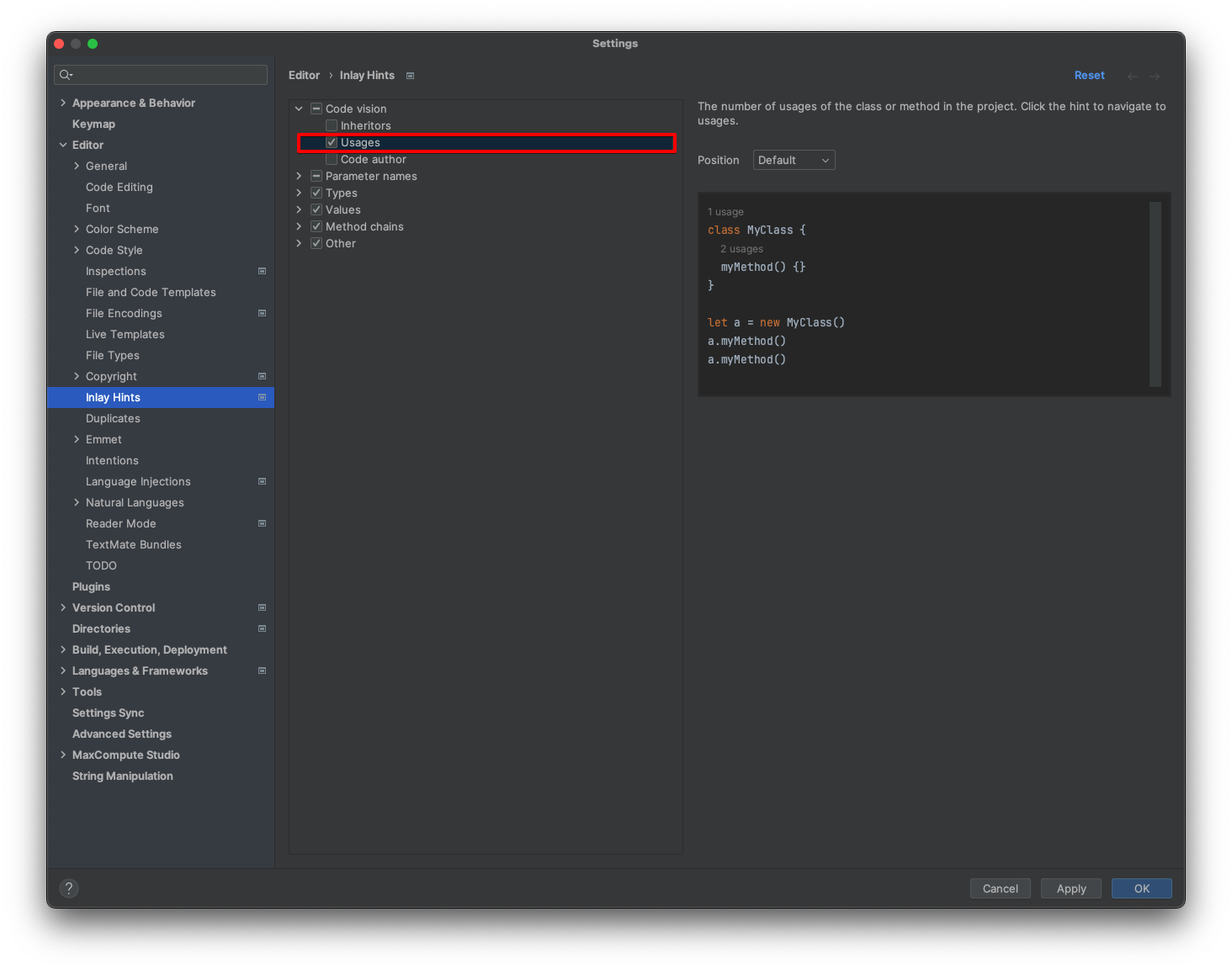This screenshot has width=1232, height=970.
Task: Click project icon next to Reader Mode
Action: (262, 523)
